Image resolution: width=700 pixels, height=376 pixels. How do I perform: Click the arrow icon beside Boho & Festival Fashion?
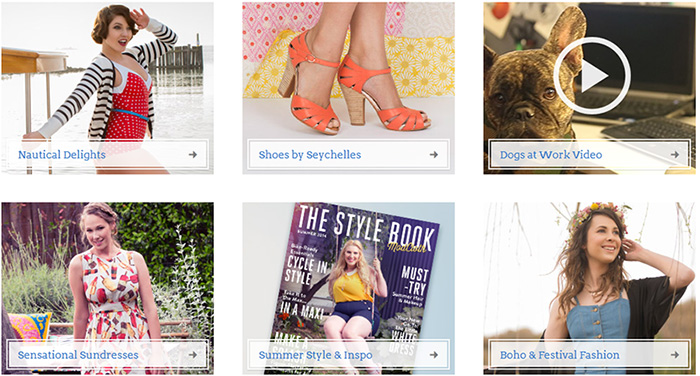point(675,355)
